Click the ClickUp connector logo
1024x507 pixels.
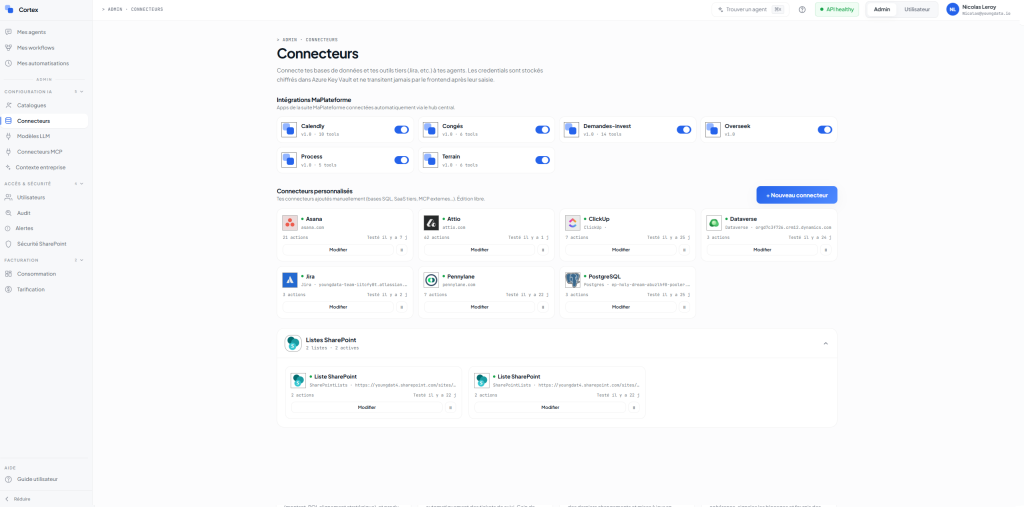tap(573, 223)
